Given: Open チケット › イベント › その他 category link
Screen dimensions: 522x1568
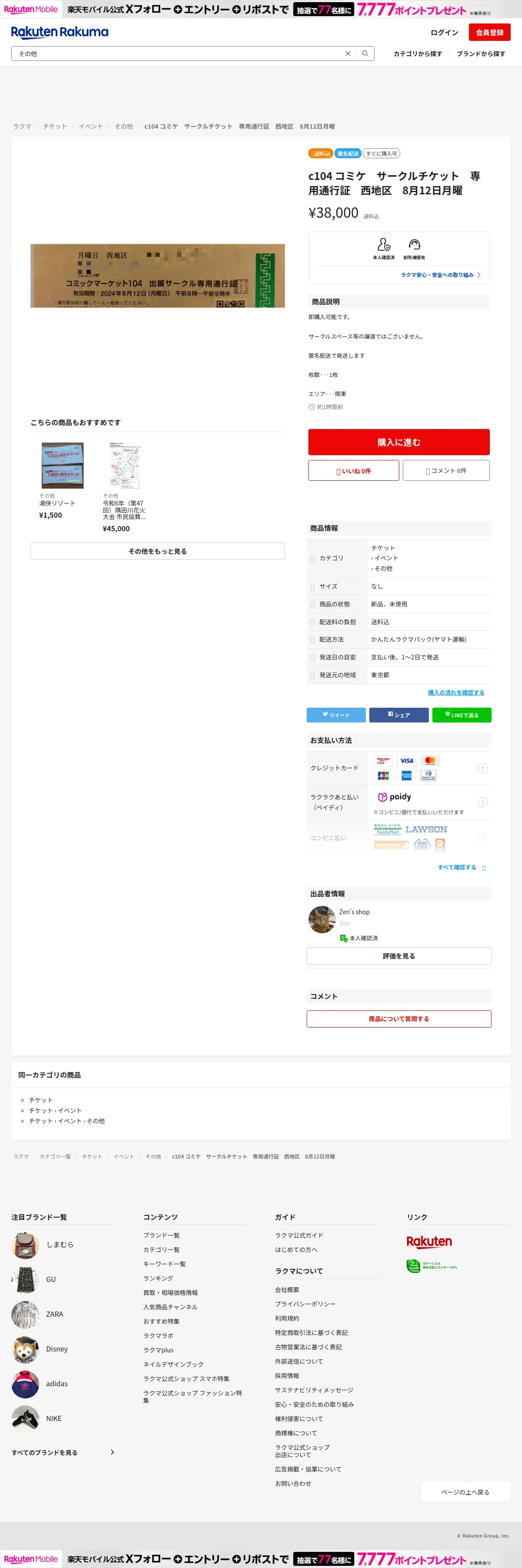Looking at the screenshot, I should pyautogui.click(x=67, y=1121).
